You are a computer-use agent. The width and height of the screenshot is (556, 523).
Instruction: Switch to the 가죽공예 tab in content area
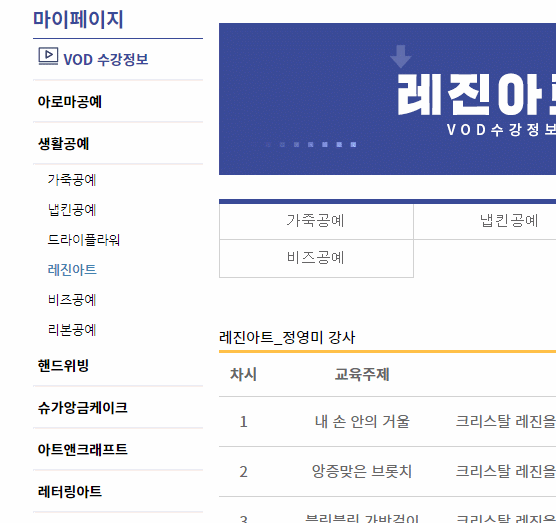(x=316, y=221)
